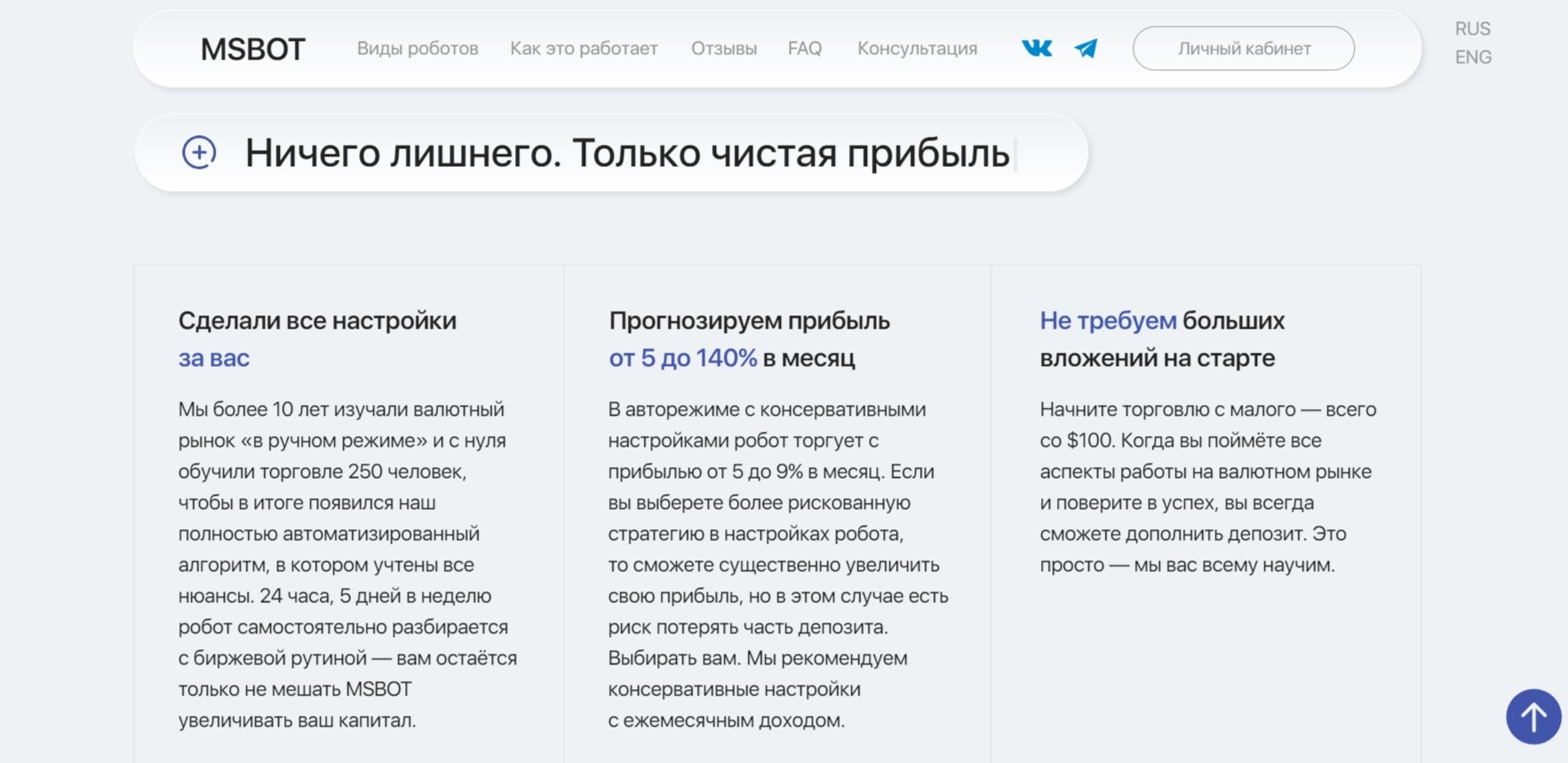The height and width of the screenshot is (763, 1568).
Task: Click the line 'Начните торговлю с малого — всего'
Action: (1208, 409)
